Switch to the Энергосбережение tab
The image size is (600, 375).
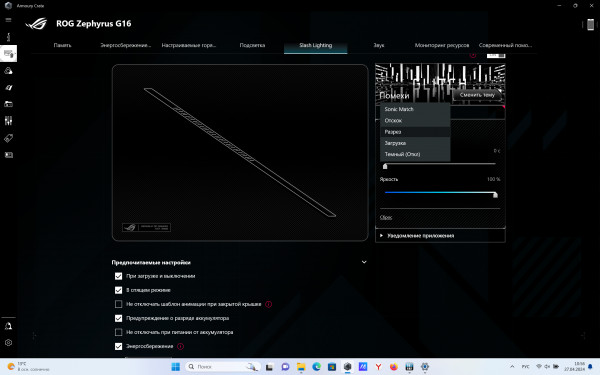[126, 45]
